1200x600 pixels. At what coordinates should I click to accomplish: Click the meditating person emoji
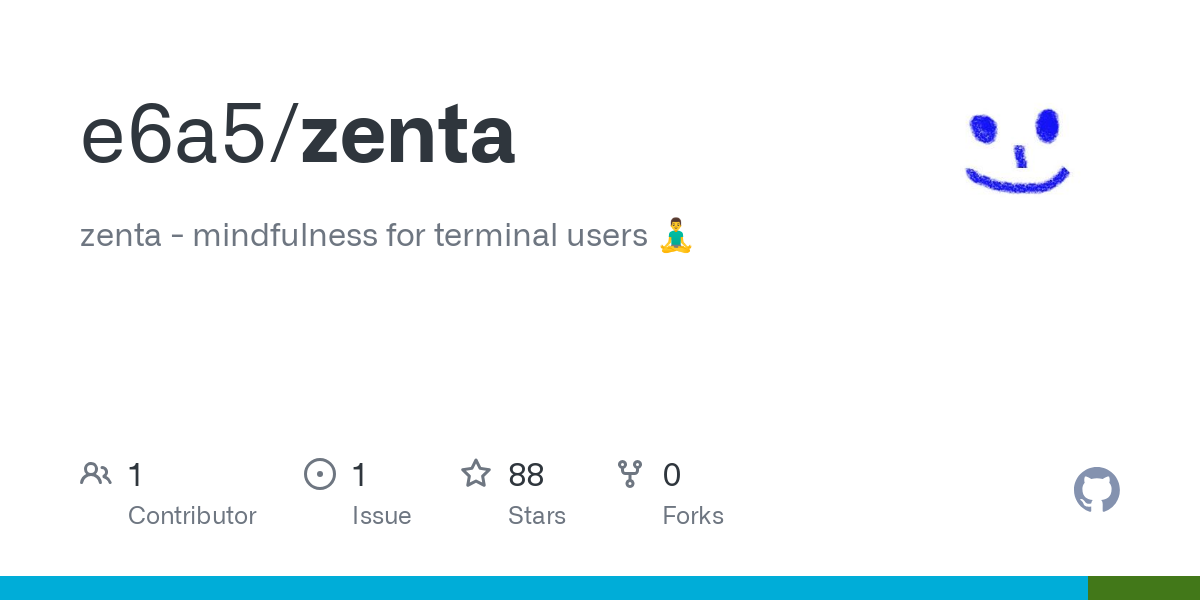pyautogui.click(x=676, y=236)
